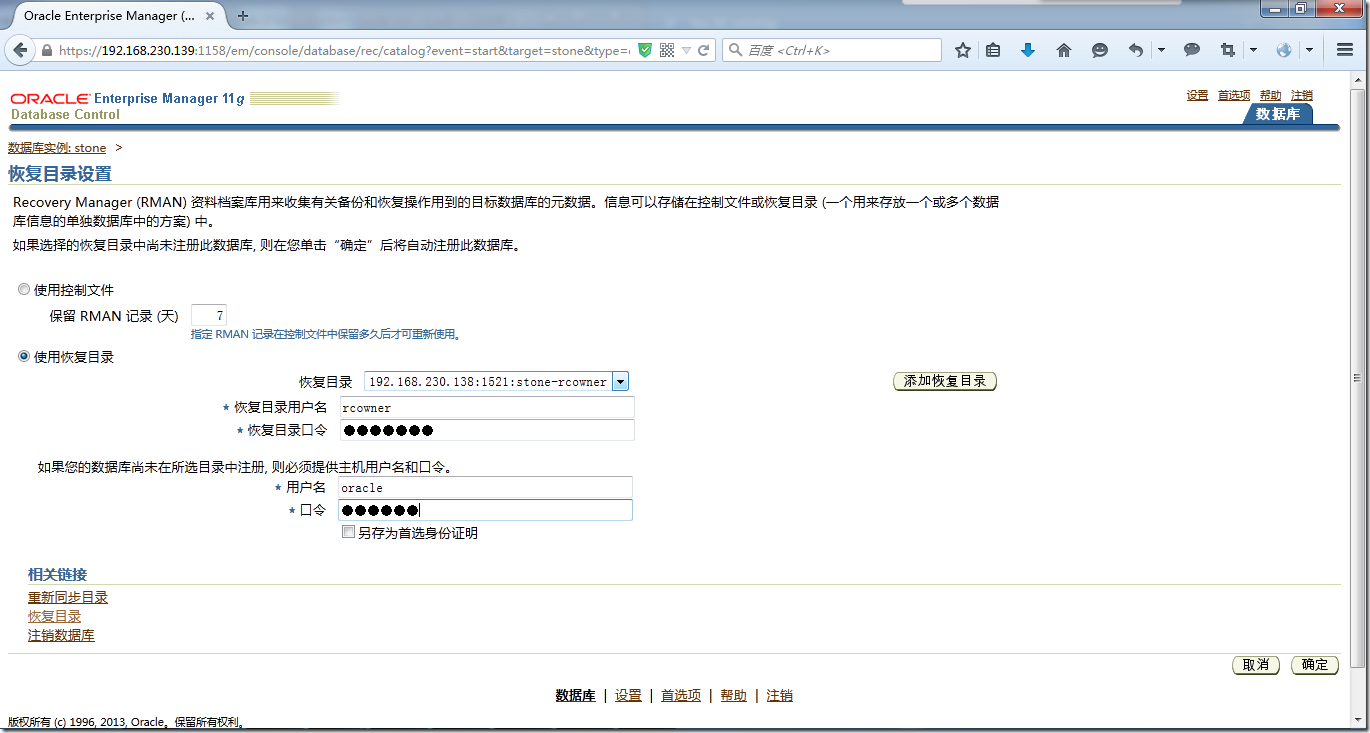The height and width of the screenshot is (733, 1370).
Task: Open the address bar history dropdown arrow
Action: pyautogui.click(x=686, y=51)
